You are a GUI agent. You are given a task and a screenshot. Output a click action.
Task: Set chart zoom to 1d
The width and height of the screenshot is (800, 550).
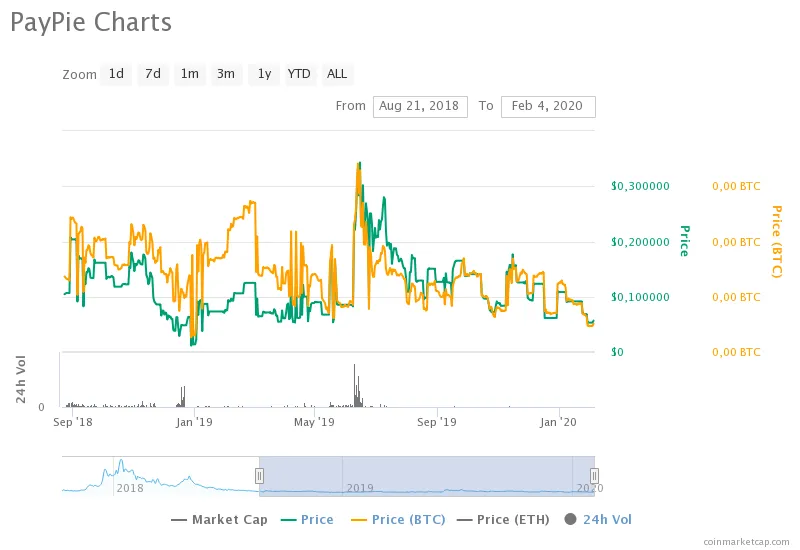click(116, 74)
